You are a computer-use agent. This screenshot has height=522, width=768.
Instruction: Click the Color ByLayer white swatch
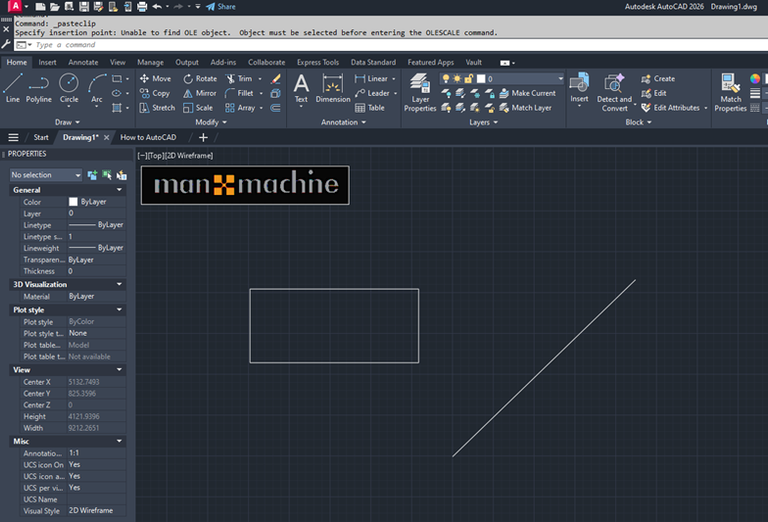73,202
